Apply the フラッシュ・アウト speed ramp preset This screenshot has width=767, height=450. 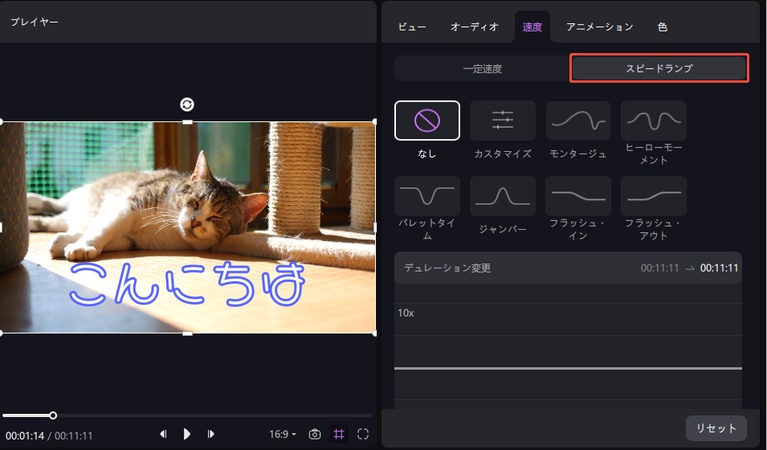click(x=654, y=196)
